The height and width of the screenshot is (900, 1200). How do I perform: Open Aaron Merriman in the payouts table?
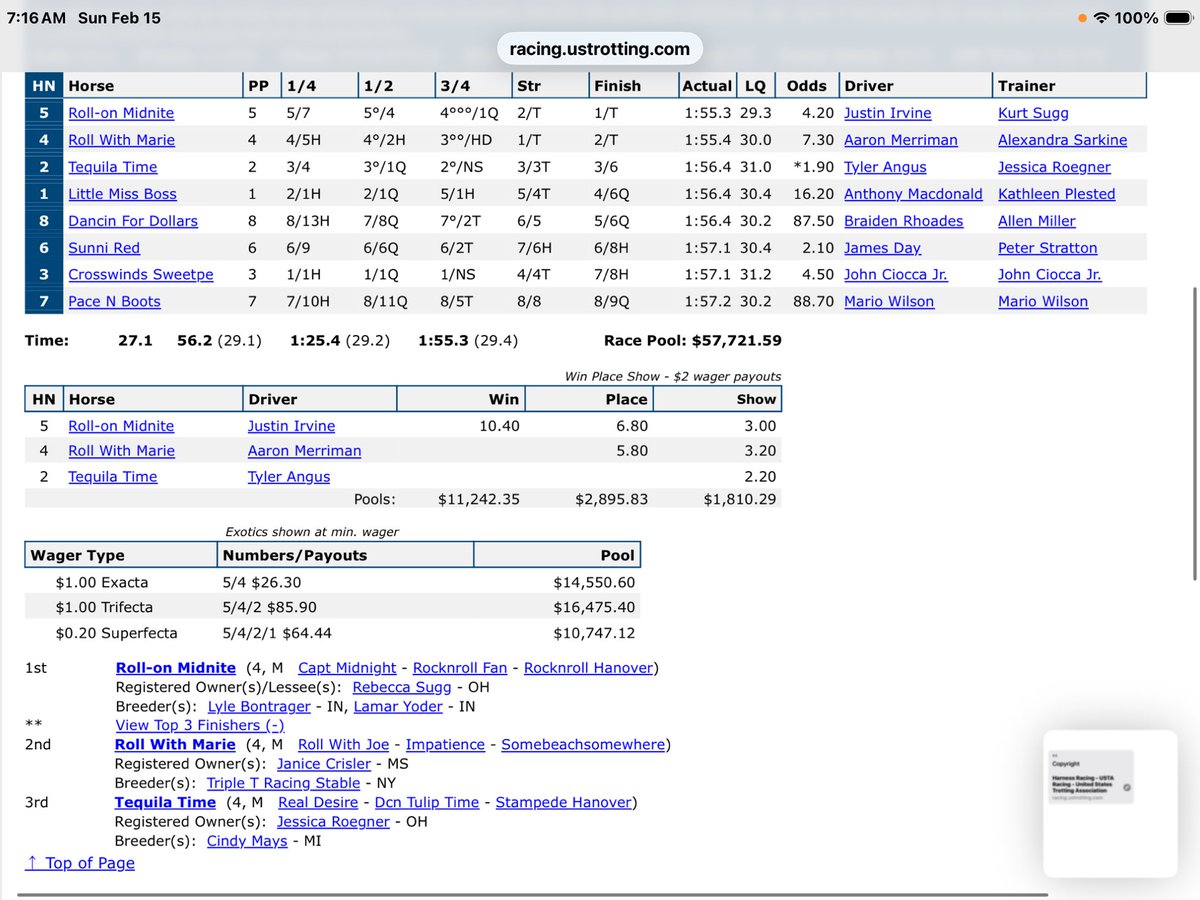[x=304, y=451]
